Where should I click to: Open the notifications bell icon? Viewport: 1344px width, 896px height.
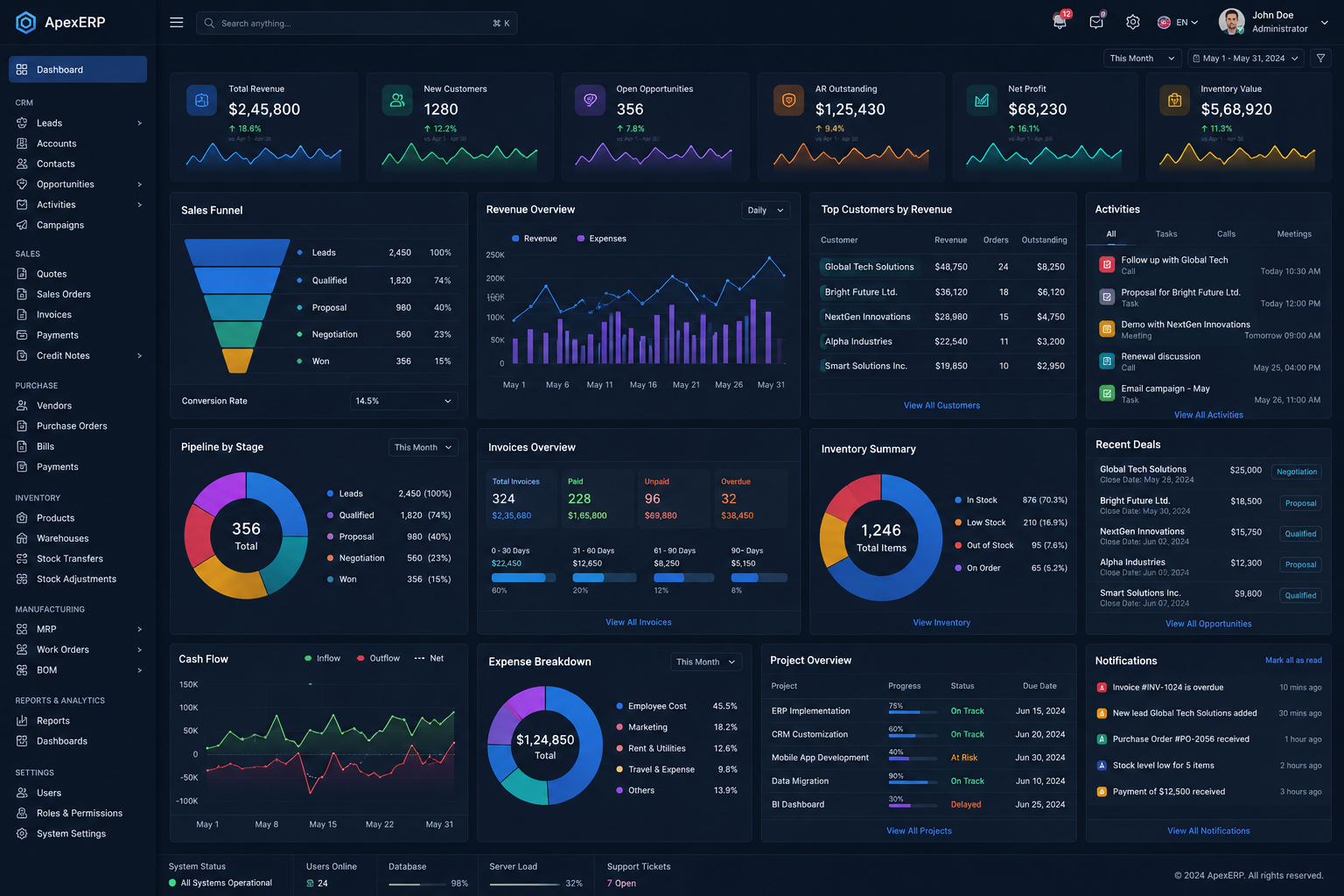coord(1060,23)
